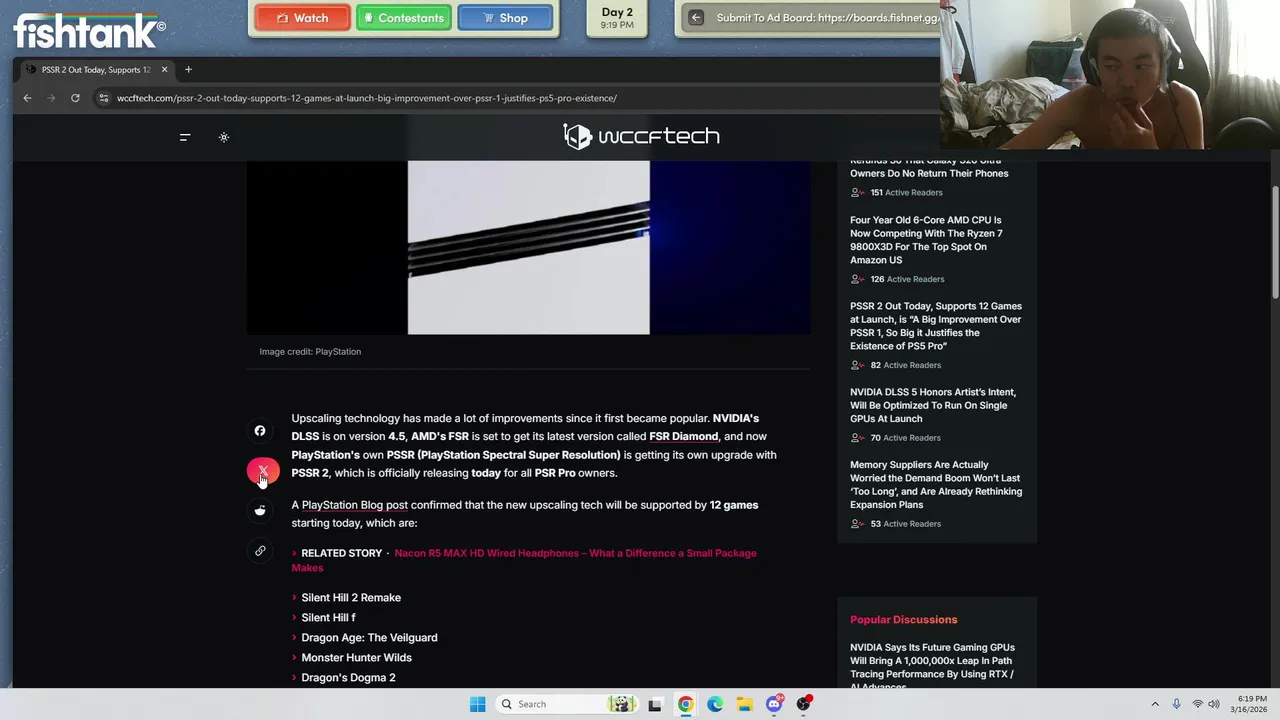This screenshot has width=1280, height=720.
Task: Click Popular Discussions heading
Action: [904, 620]
